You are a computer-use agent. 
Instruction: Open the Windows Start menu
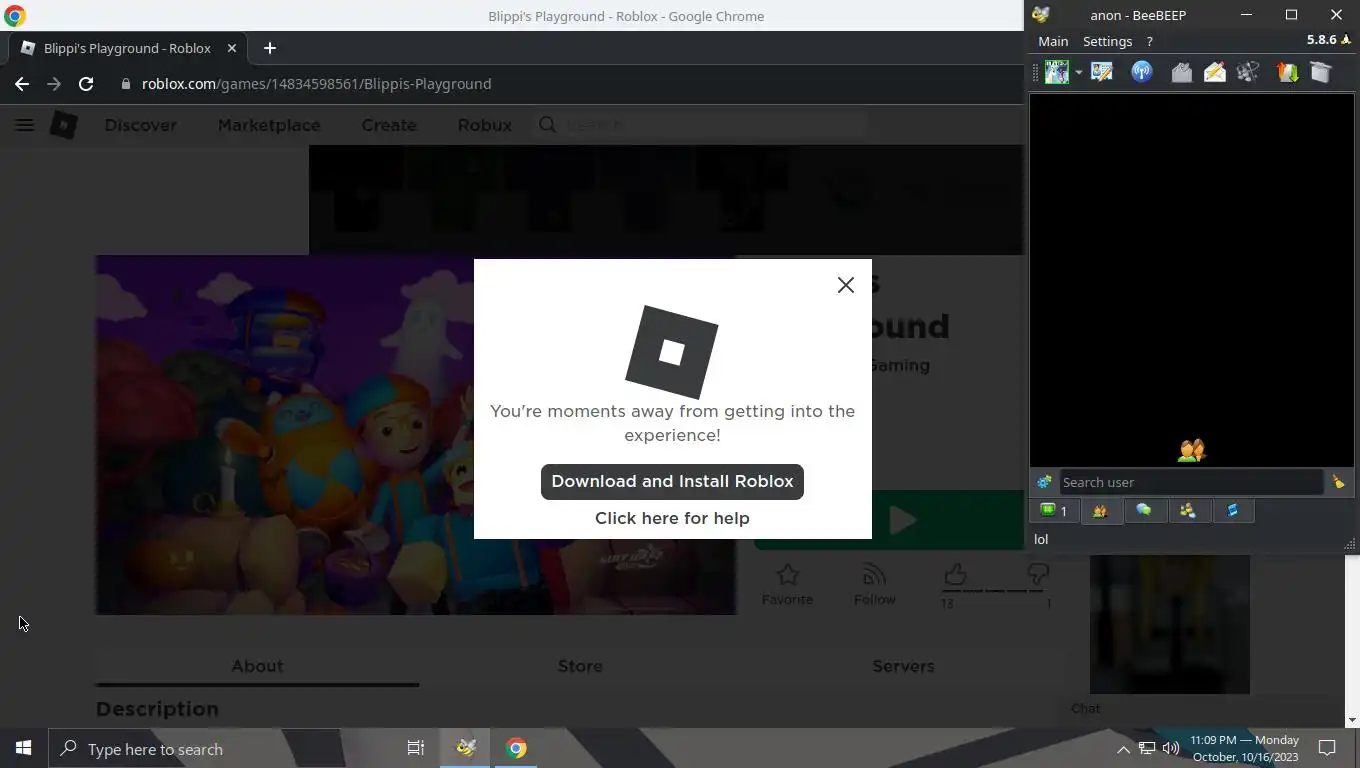pyautogui.click(x=24, y=748)
